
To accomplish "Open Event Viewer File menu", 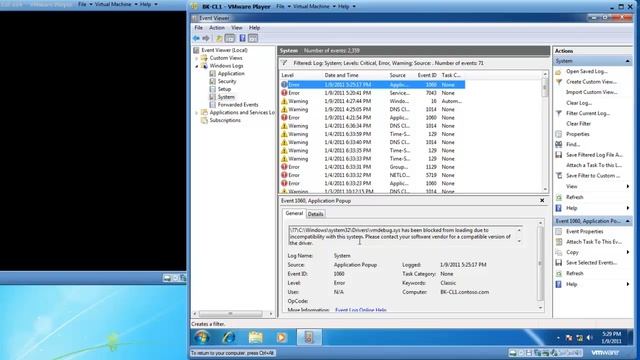I will [198, 28].
